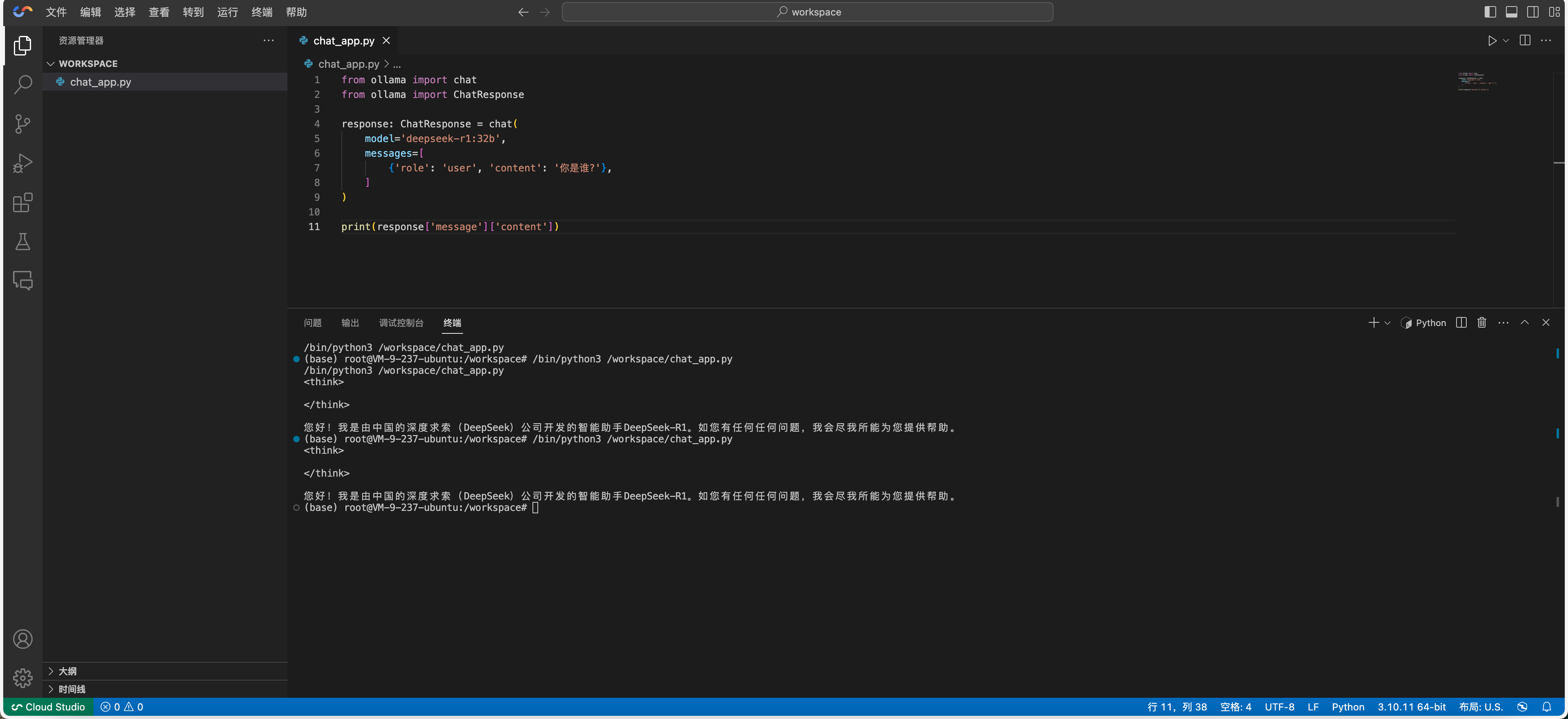Open chat_app.py in the file explorer
This screenshot has height=719, width=1568.
coord(164,82)
